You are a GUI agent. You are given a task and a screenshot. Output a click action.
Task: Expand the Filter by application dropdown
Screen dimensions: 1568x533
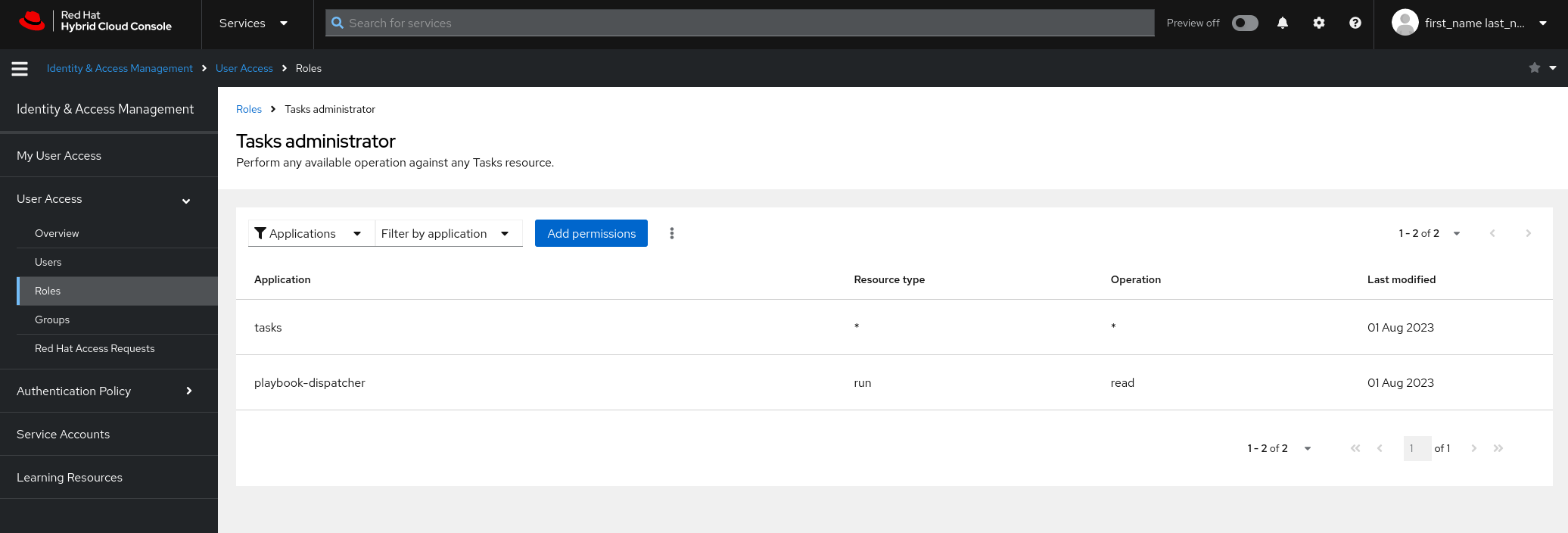446,233
